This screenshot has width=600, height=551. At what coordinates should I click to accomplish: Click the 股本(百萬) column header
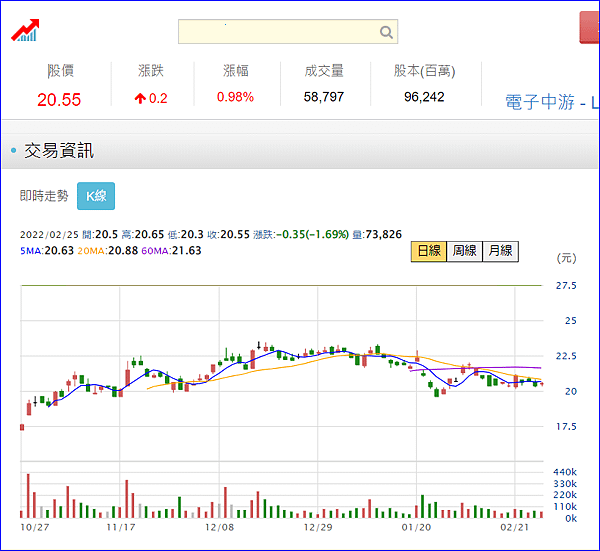tap(424, 71)
